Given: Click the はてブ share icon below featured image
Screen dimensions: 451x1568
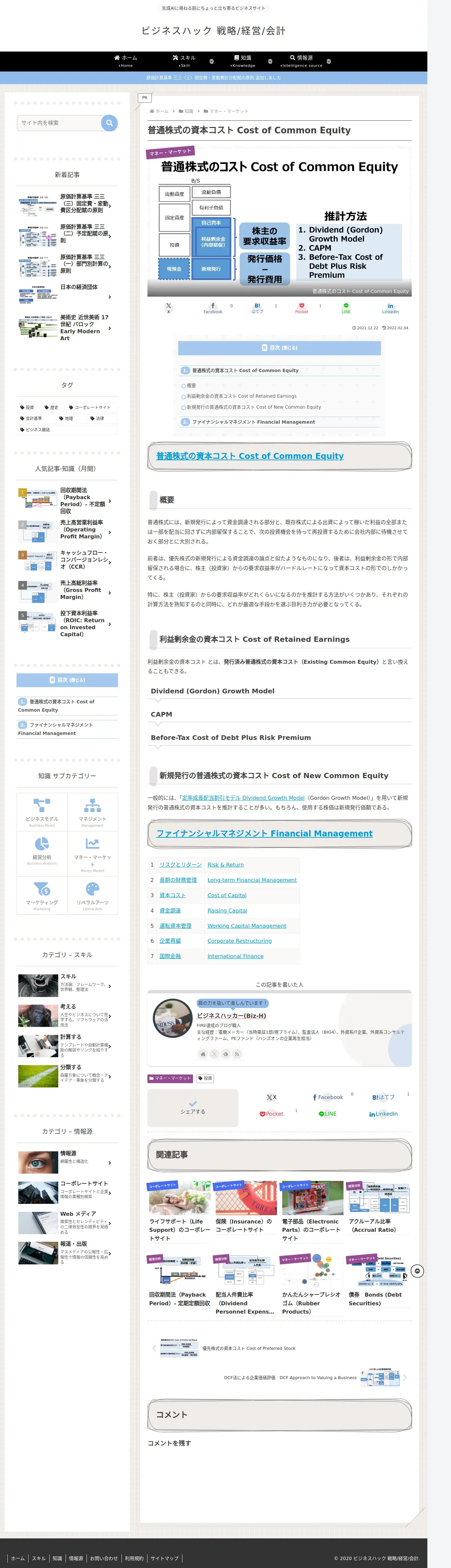Looking at the screenshot, I should coord(257,308).
